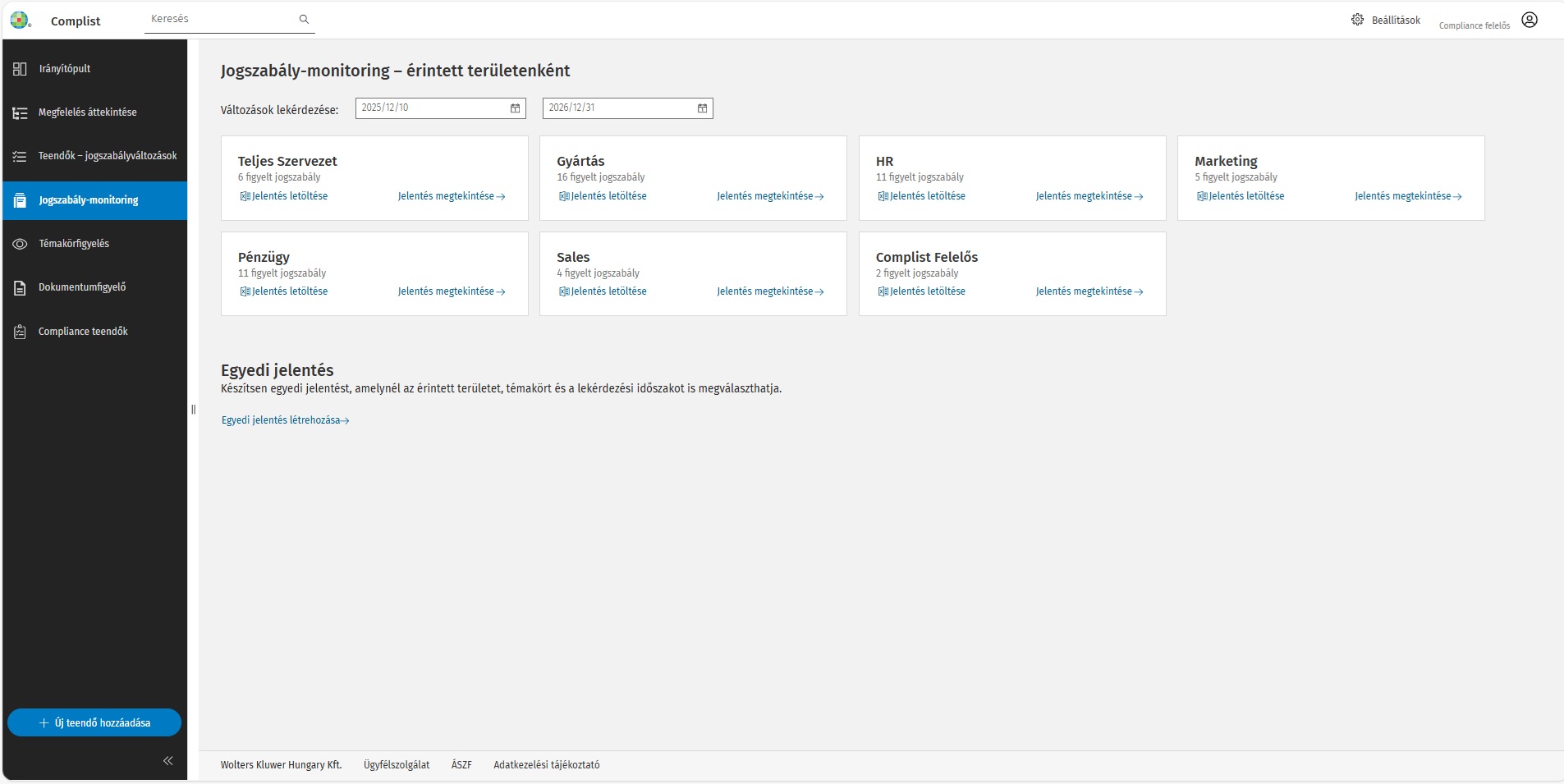Viewport: 1564px width, 784px height.
Task: Collapse the sidebar with double chevron
Action: coord(167,761)
